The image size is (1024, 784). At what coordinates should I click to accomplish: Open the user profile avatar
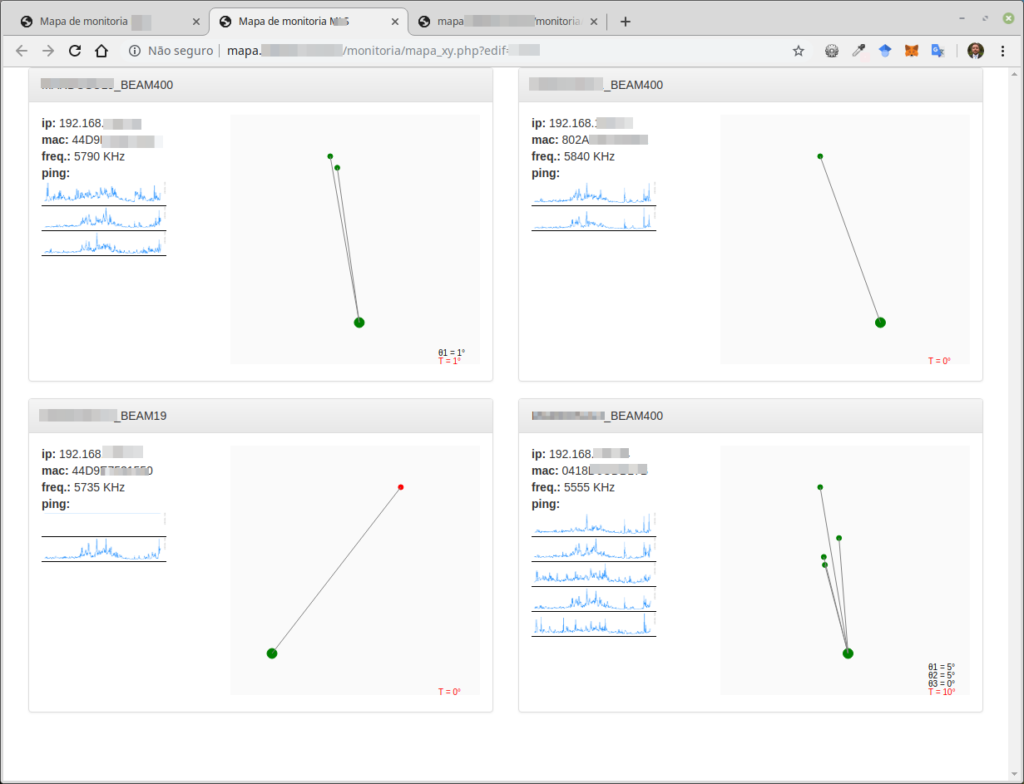coord(975,51)
